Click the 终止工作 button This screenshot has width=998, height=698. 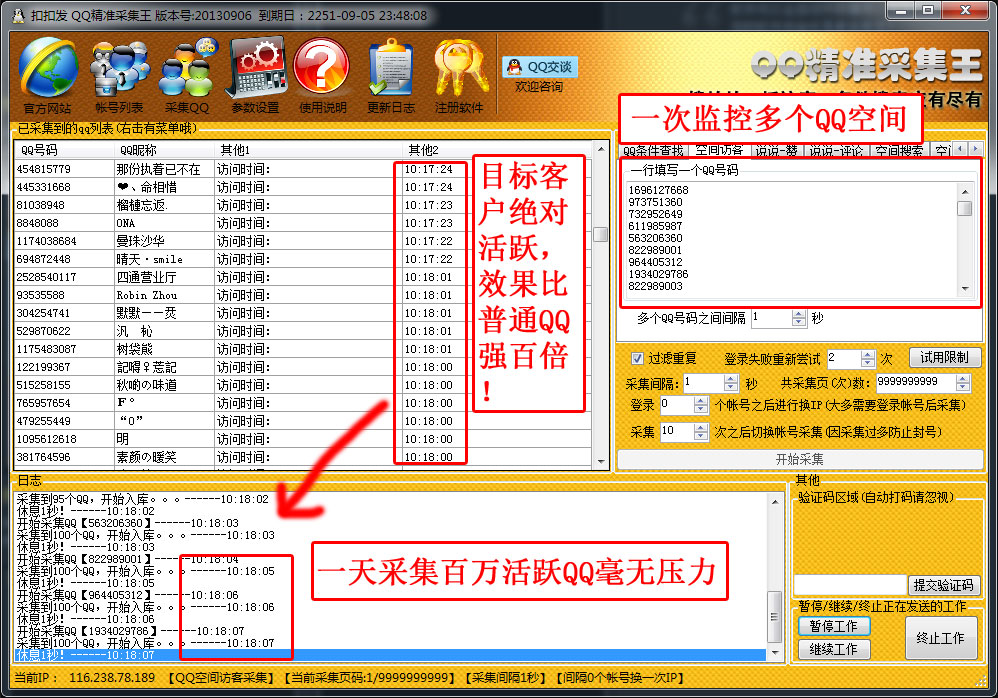[941, 638]
